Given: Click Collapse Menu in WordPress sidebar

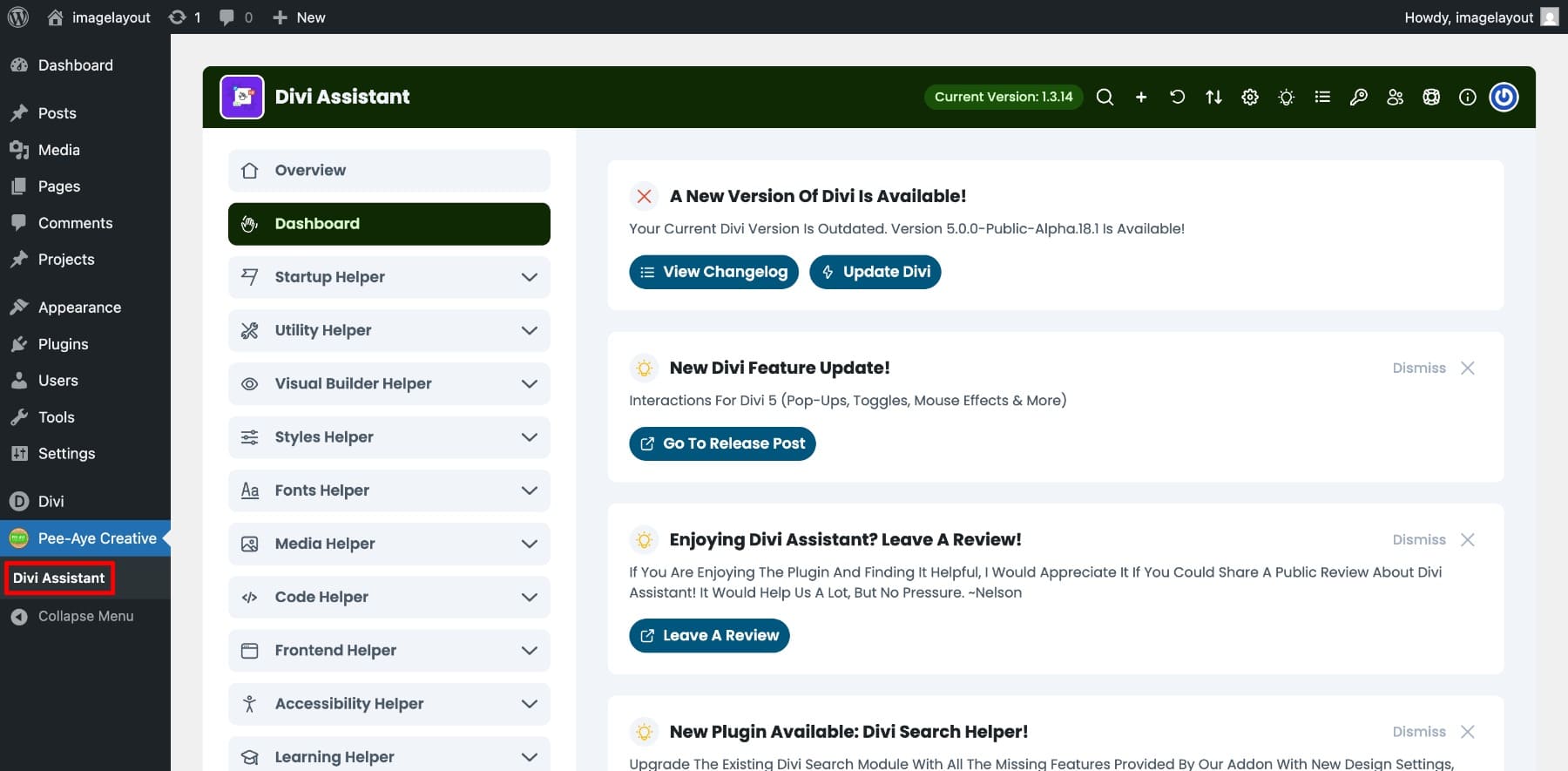Looking at the screenshot, I should coord(85,616).
